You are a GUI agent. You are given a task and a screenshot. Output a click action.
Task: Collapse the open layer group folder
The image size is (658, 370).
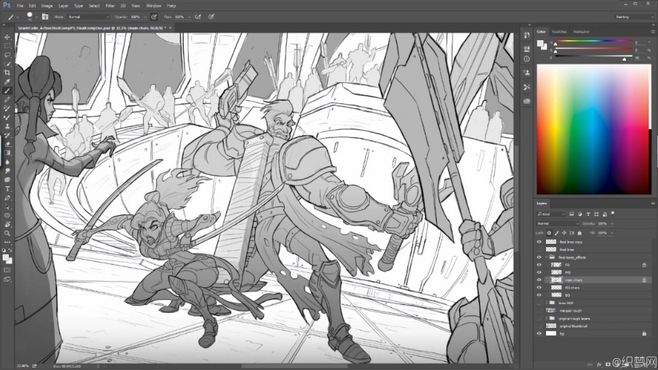tap(547, 257)
